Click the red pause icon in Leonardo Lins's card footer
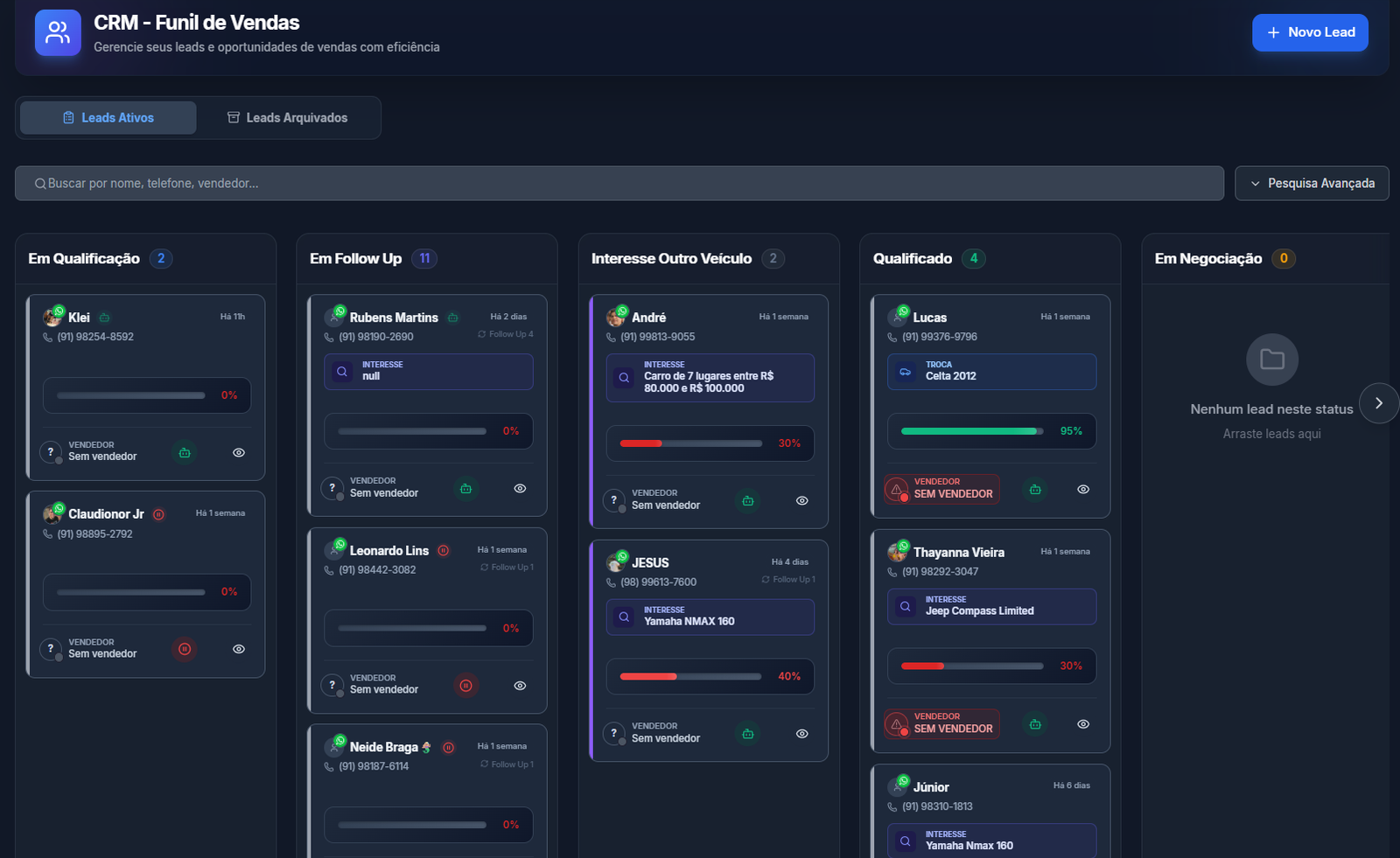Viewport: 1400px width, 858px height. tap(465, 686)
